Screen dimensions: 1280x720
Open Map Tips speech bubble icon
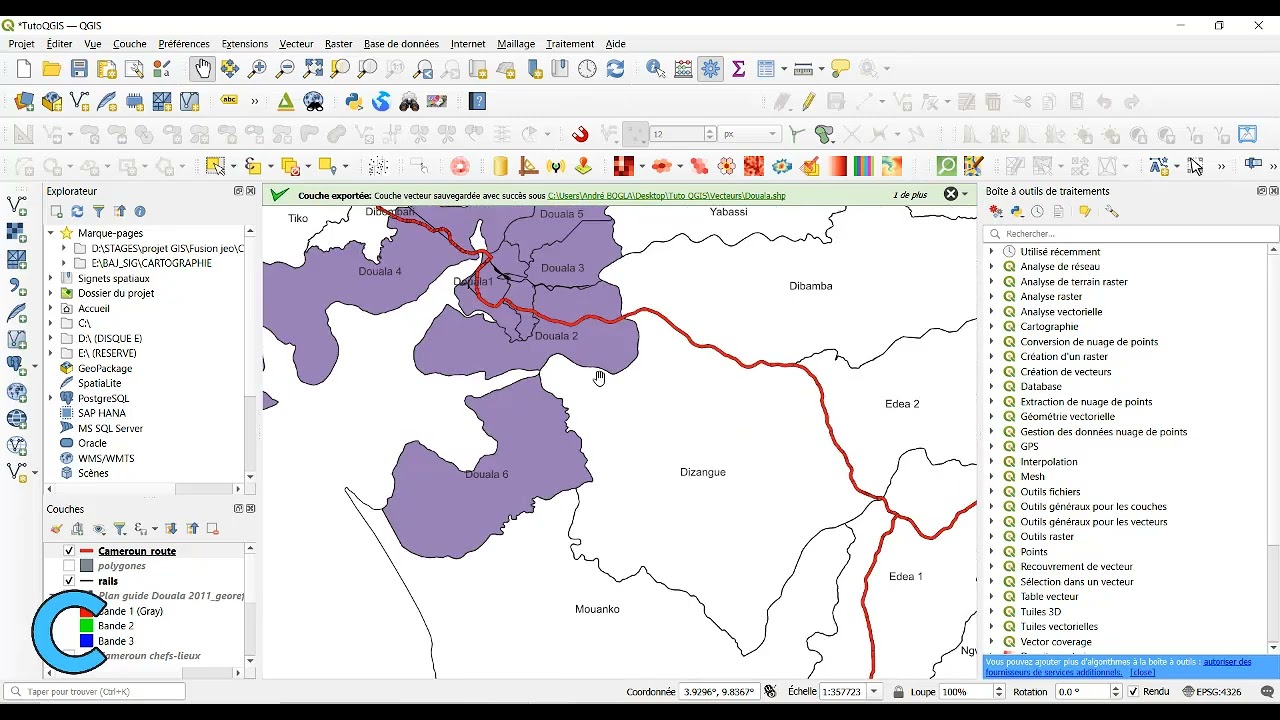[x=841, y=69]
